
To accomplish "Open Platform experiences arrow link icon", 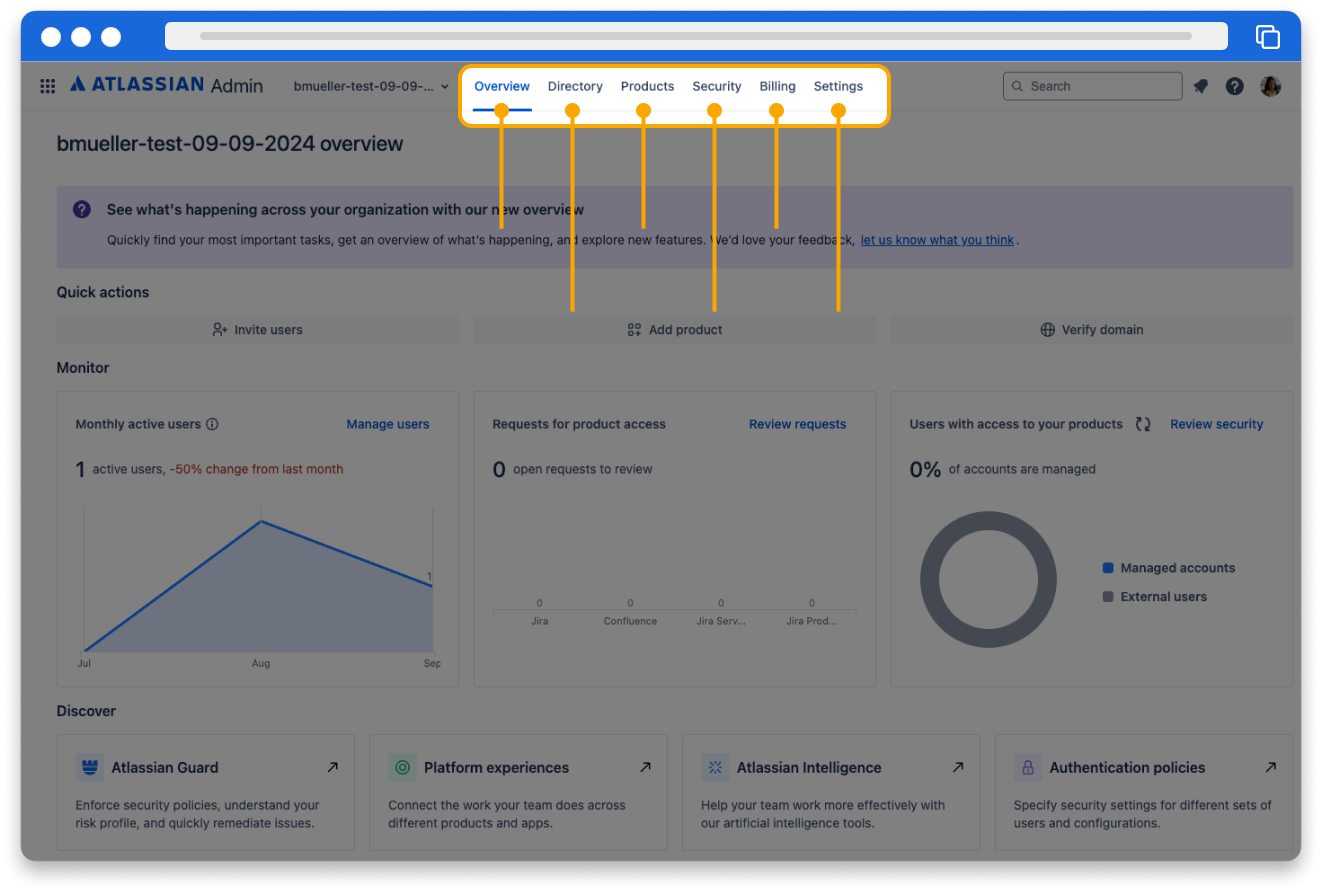I will tap(645, 767).
